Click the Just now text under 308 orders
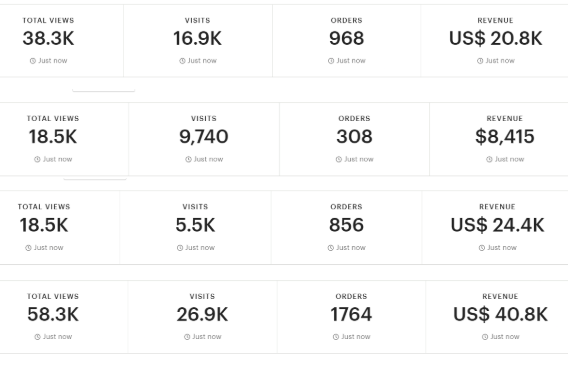Screen dimensions: 568x366 pos(359,159)
